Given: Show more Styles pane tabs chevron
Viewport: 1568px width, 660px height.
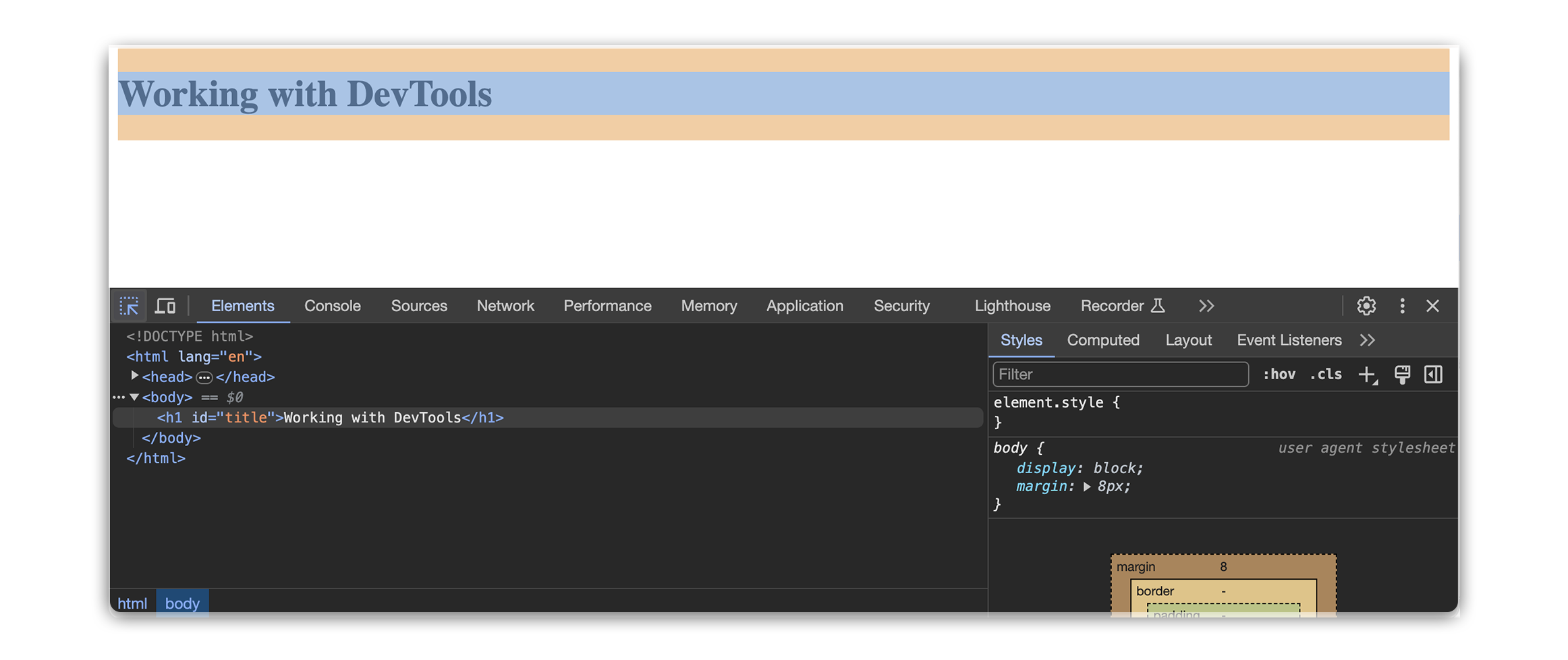Looking at the screenshot, I should (x=1368, y=340).
